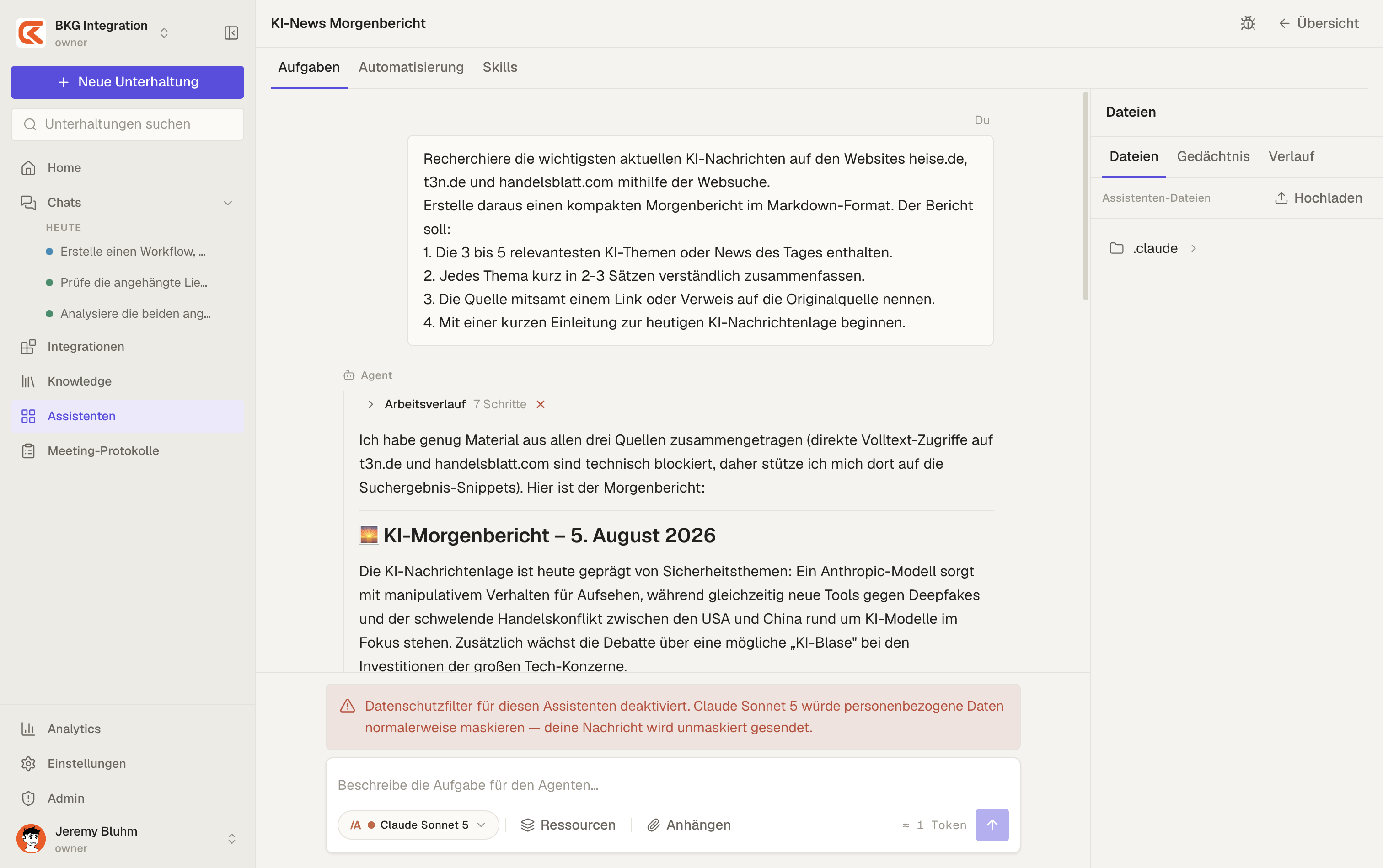This screenshot has height=868, width=1383.
Task: Click Hochladen to upload a file
Action: click(1319, 198)
